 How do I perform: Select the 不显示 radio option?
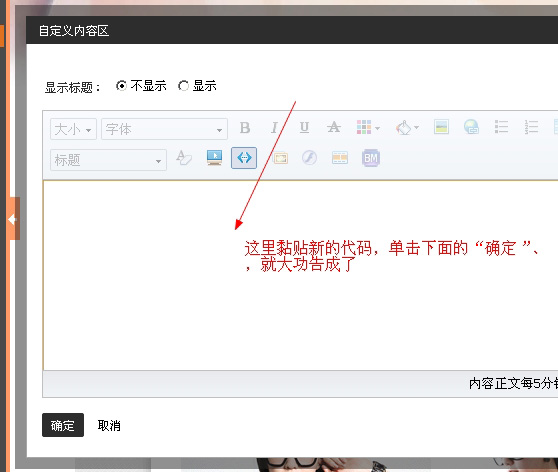[x=121, y=86]
